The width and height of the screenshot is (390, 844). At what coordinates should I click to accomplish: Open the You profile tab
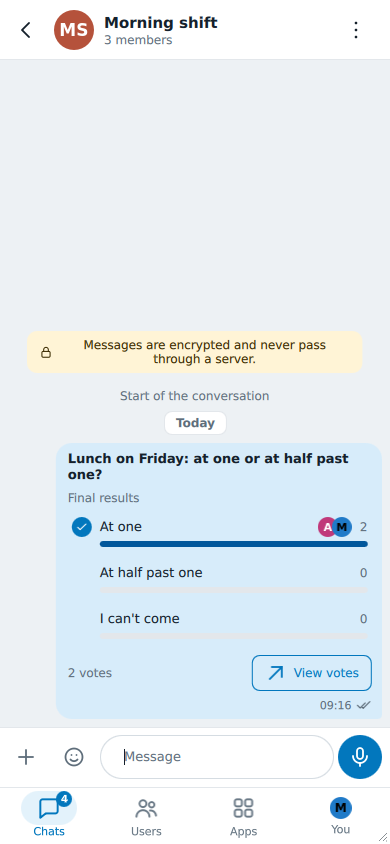341,814
